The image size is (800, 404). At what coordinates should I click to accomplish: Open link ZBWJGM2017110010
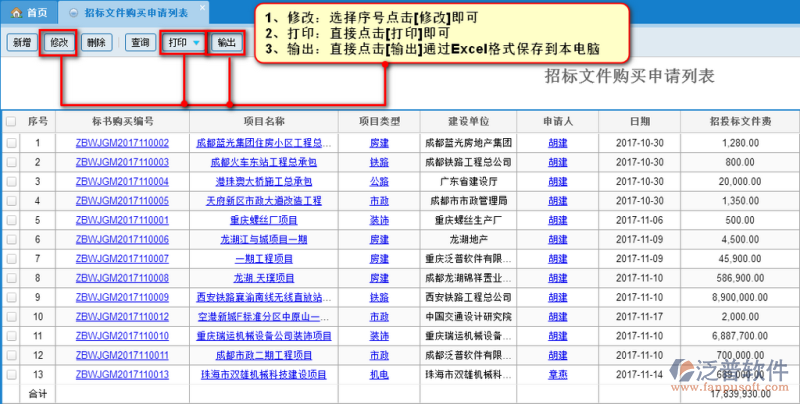pos(122,336)
